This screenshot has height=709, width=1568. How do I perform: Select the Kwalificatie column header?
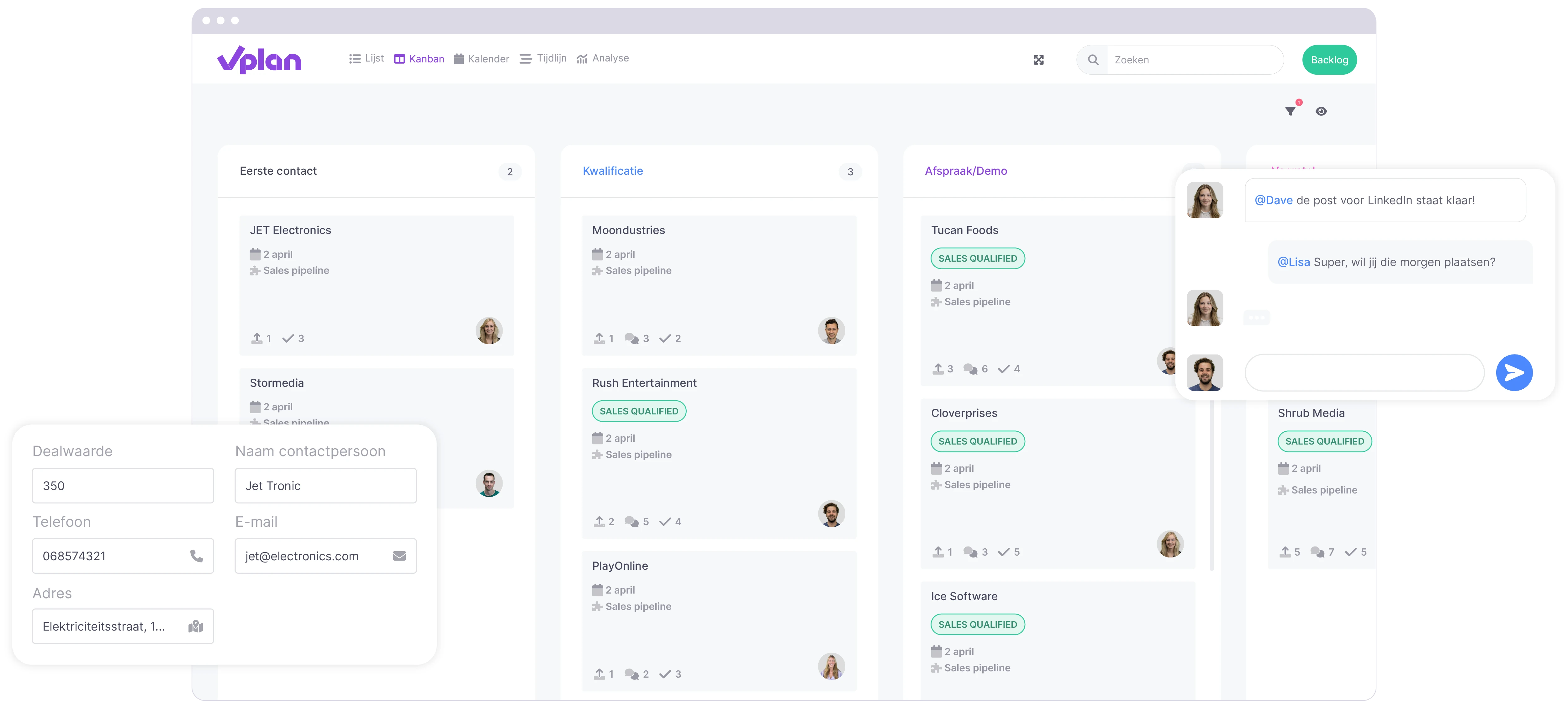[612, 171]
